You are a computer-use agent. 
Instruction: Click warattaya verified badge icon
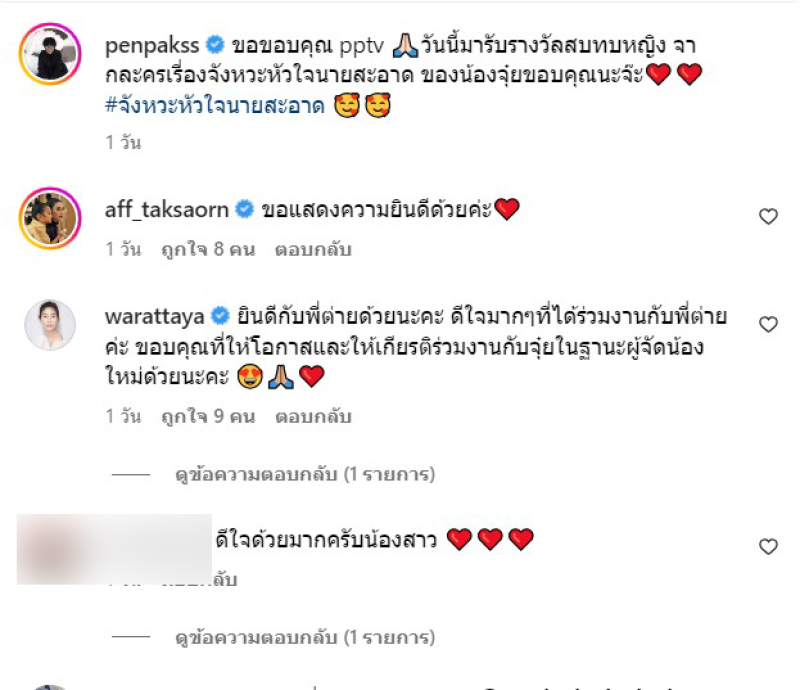[220, 316]
